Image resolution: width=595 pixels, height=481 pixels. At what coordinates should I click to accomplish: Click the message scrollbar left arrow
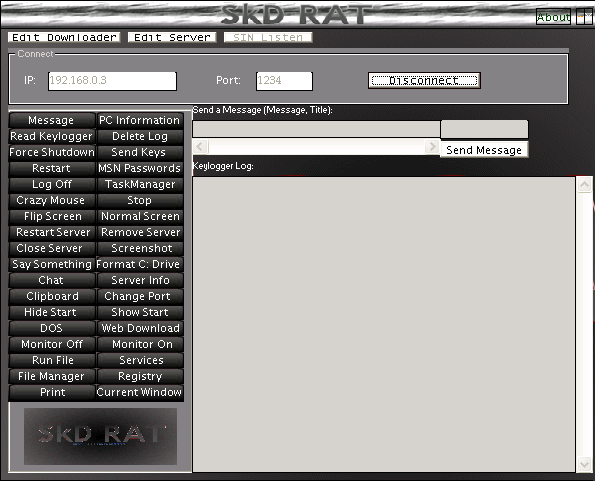click(x=200, y=146)
